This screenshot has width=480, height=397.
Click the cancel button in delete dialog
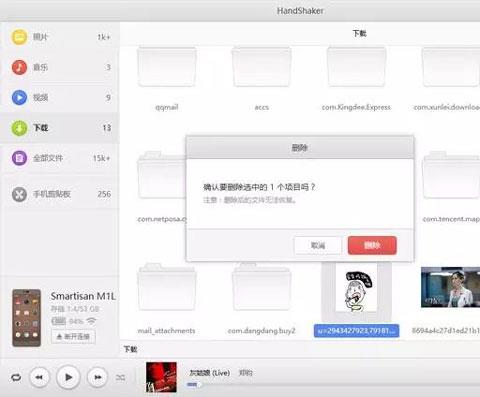pos(318,245)
